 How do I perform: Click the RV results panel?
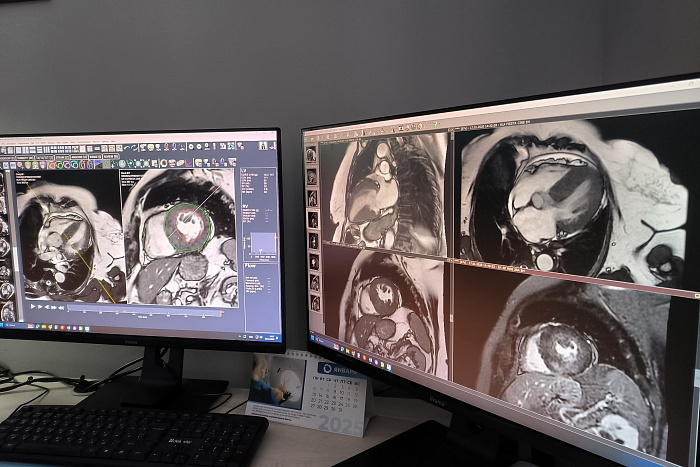[258, 215]
